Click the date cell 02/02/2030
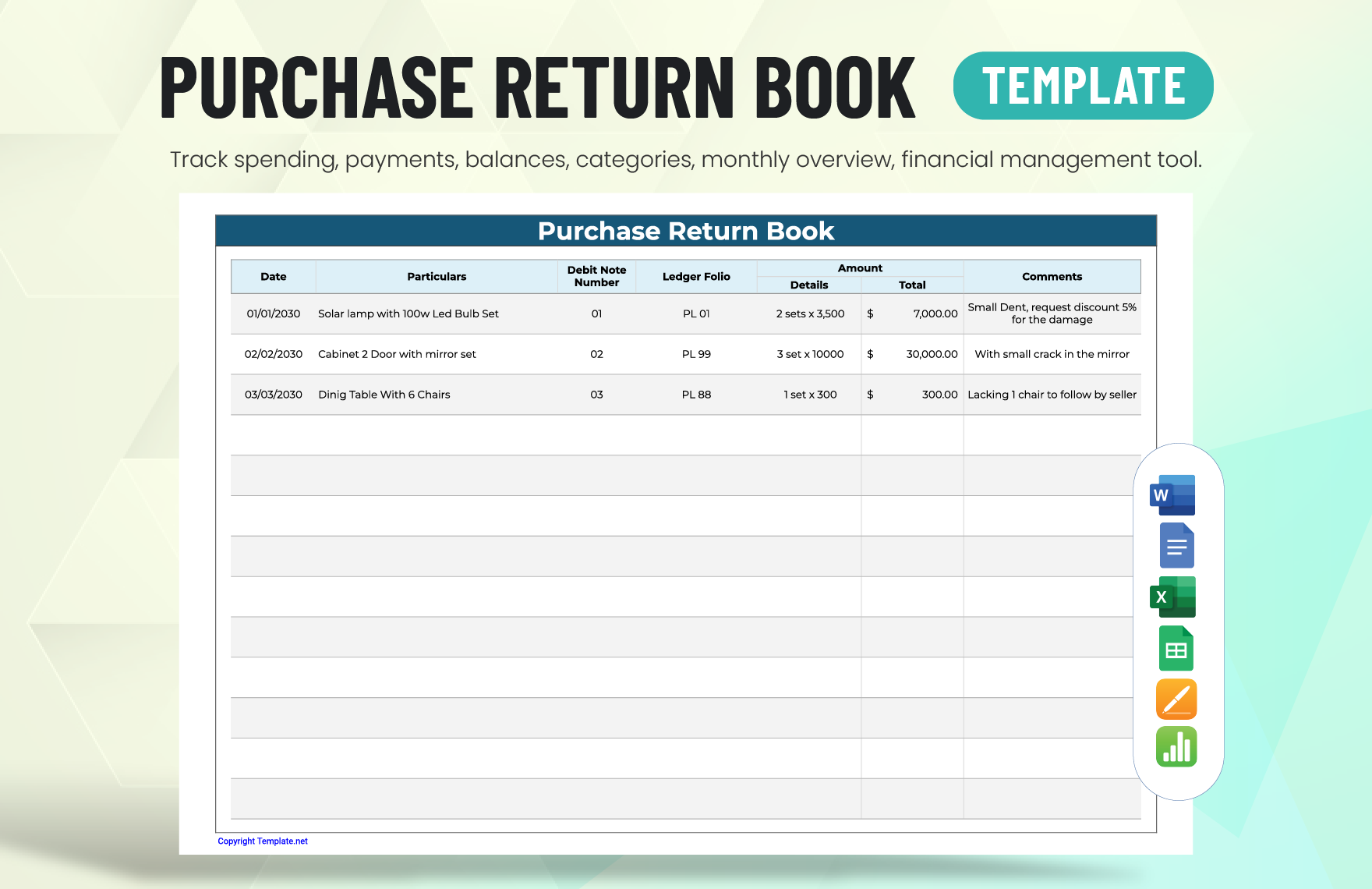Viewport: 1372px width, 889px height. 274,354
